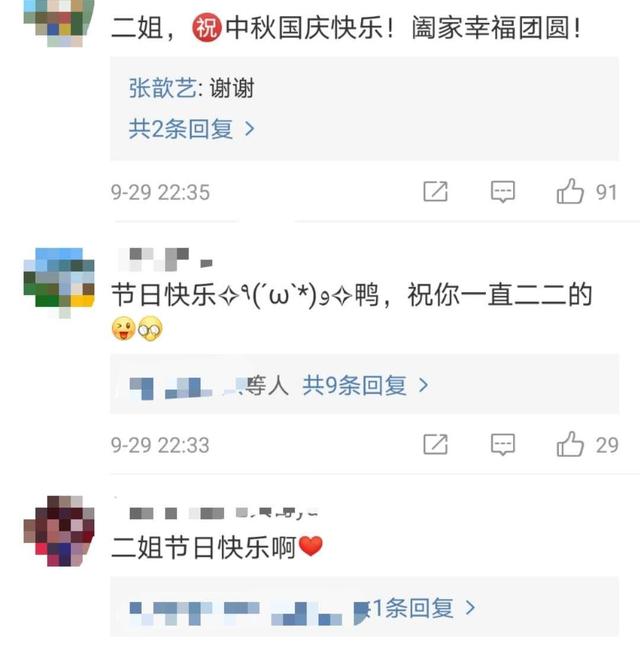Open avatar of 二姐节日快乐啊 commenter
Viewport: 640px width, 647px height.
click(59, 531)
